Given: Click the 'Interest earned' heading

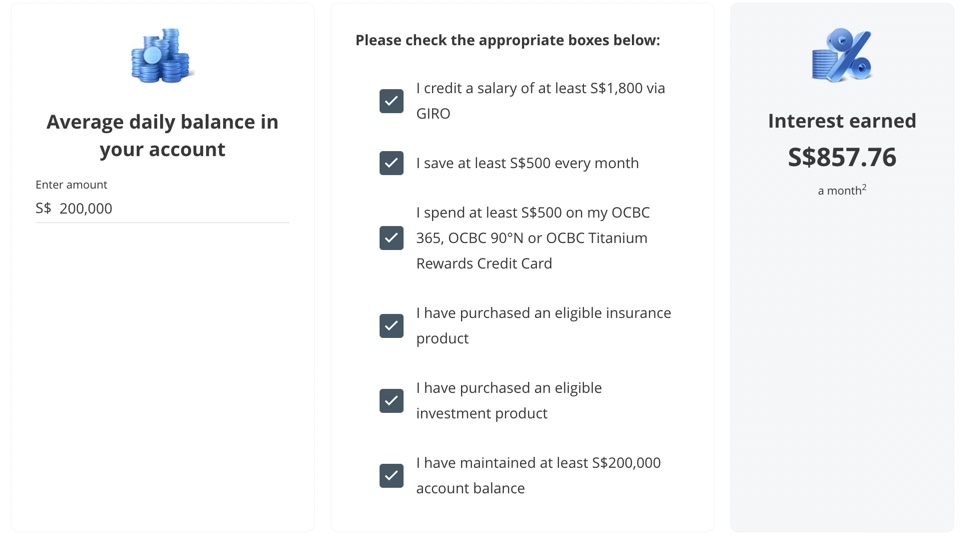Looking at the screenshot, I should tap(842, 121).
